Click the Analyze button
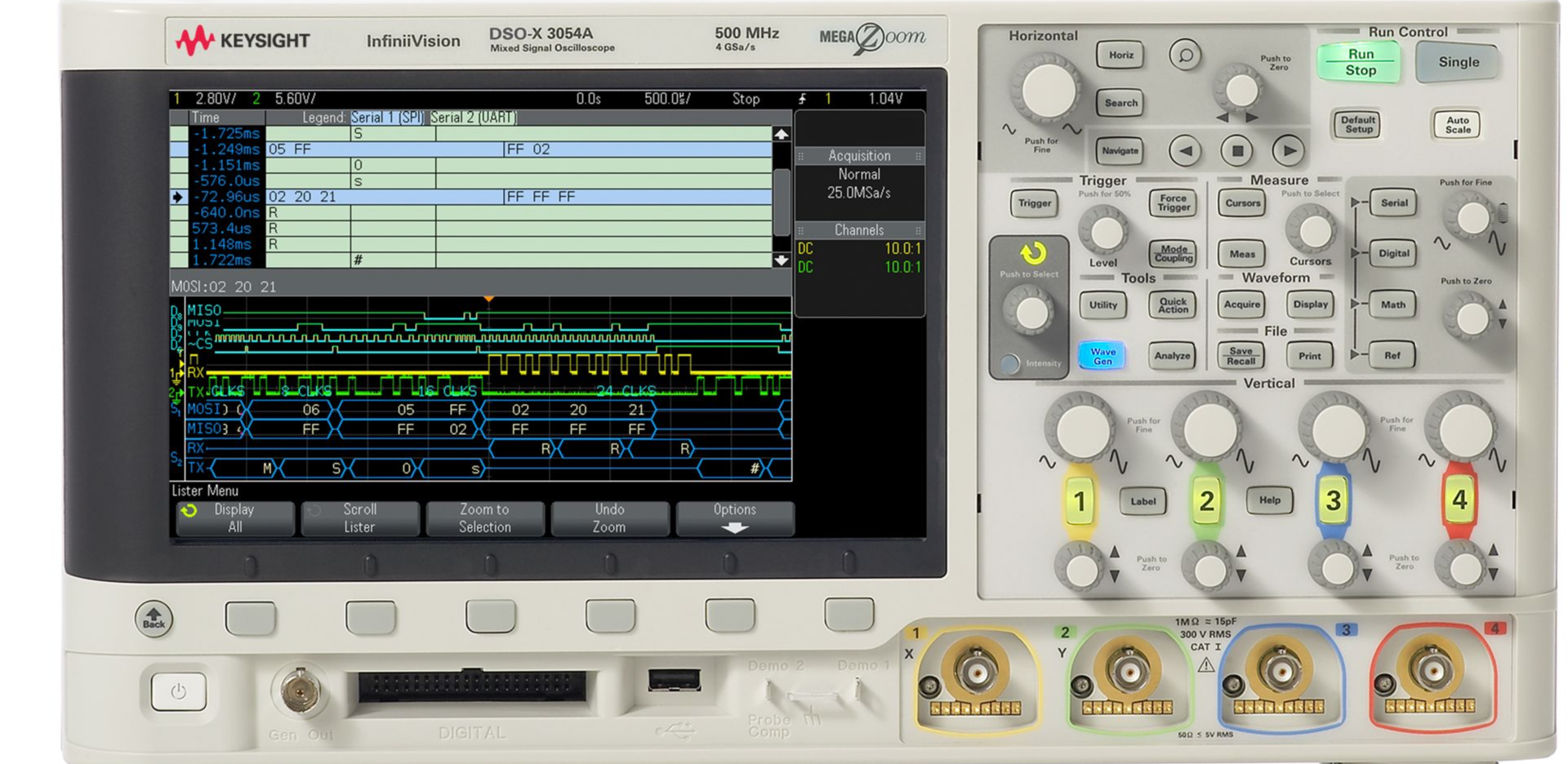Viewport: 1568px width, 764px height. pyautogui.click(x=1173, y=355)
